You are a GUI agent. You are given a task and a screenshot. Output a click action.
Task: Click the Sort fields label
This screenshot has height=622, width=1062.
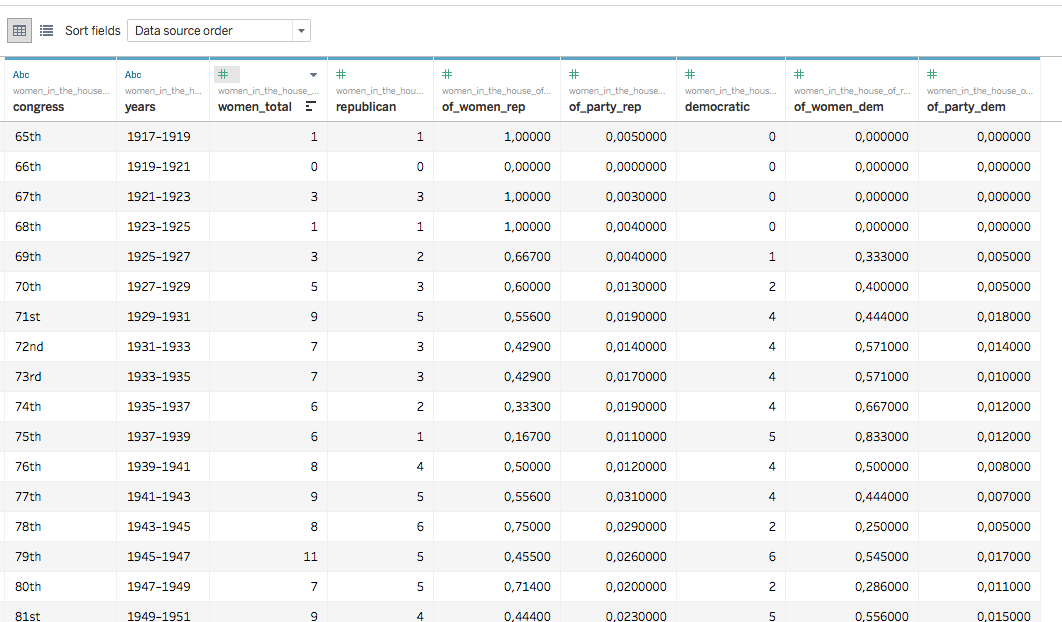pyautogui.click(x=92, y=30)
